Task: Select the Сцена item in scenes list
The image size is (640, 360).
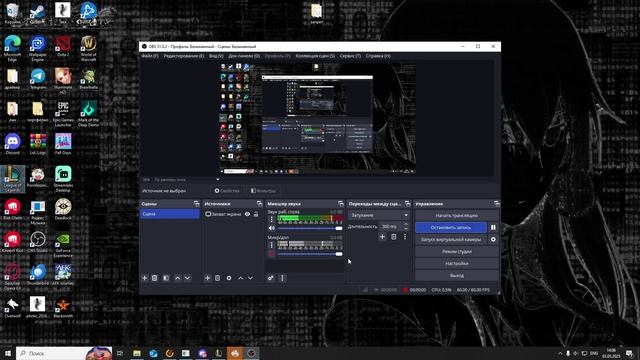Action: pos(170,214)
